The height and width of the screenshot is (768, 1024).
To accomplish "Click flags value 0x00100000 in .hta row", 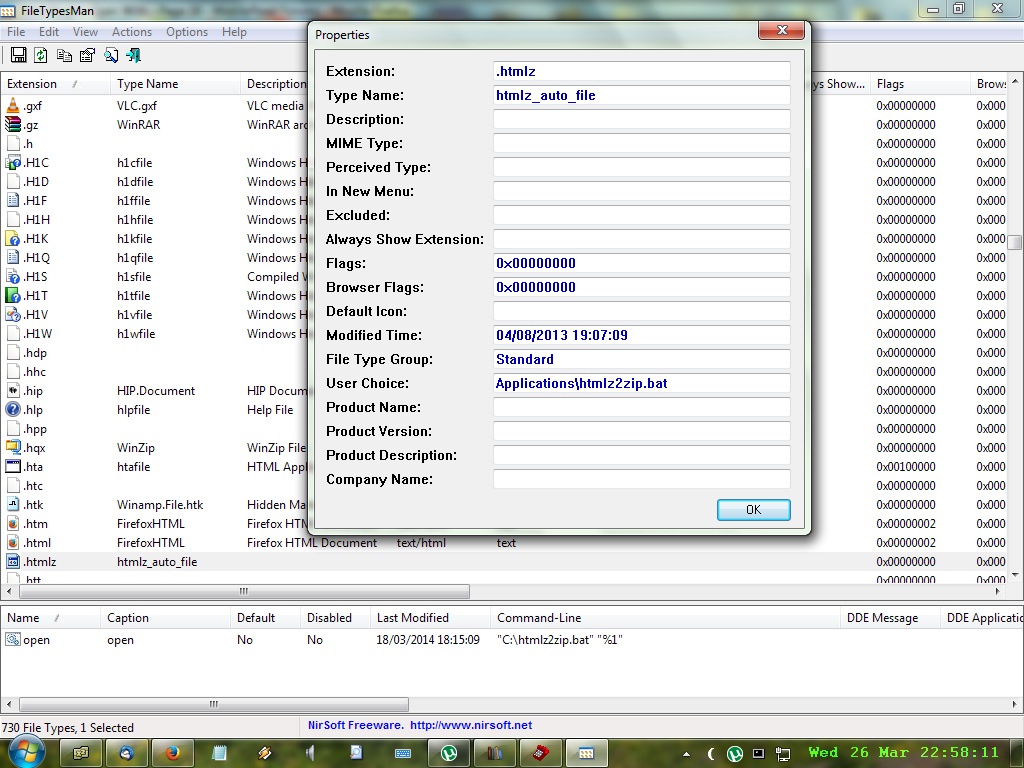I will pos(906,466).
